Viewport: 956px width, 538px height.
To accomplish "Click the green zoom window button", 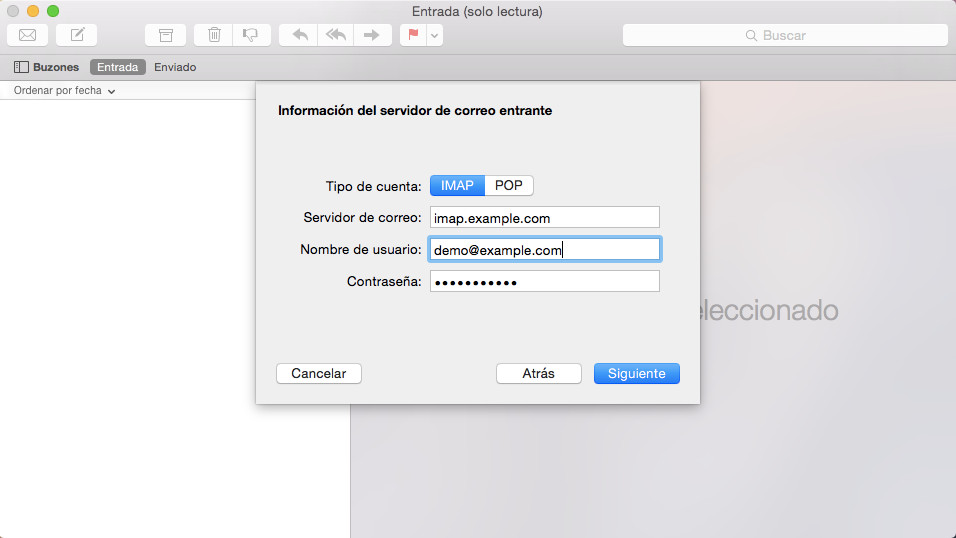I will click(x=53, y=11).
